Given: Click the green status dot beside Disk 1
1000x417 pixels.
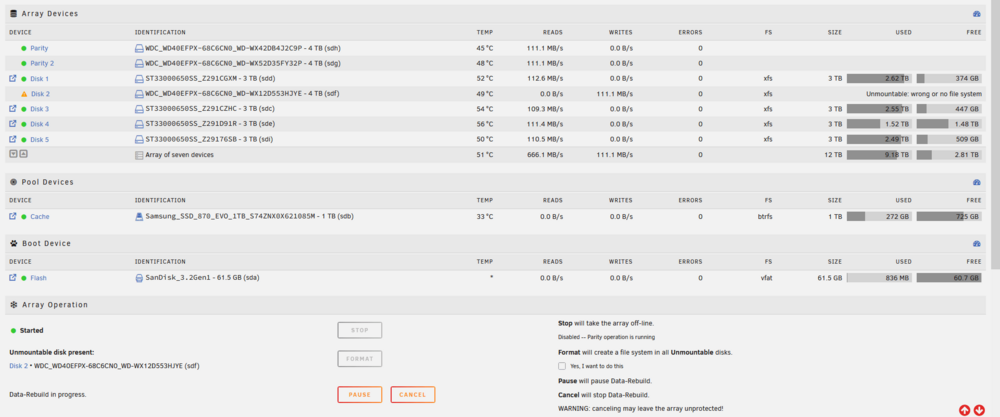Looking at the screenshot, I should (x=24, y=78).
